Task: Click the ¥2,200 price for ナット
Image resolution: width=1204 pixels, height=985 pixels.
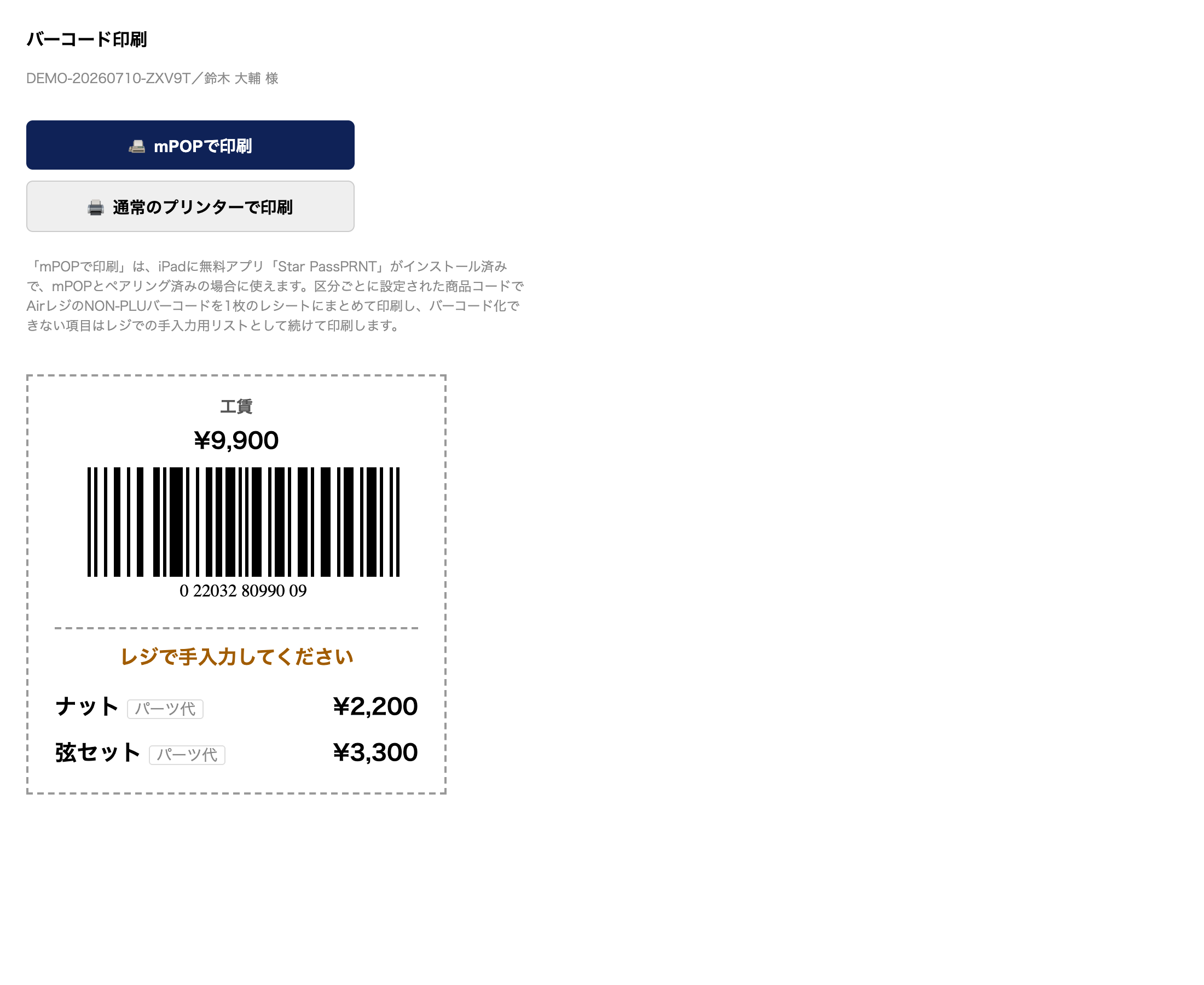Action: tap(375, 706)
